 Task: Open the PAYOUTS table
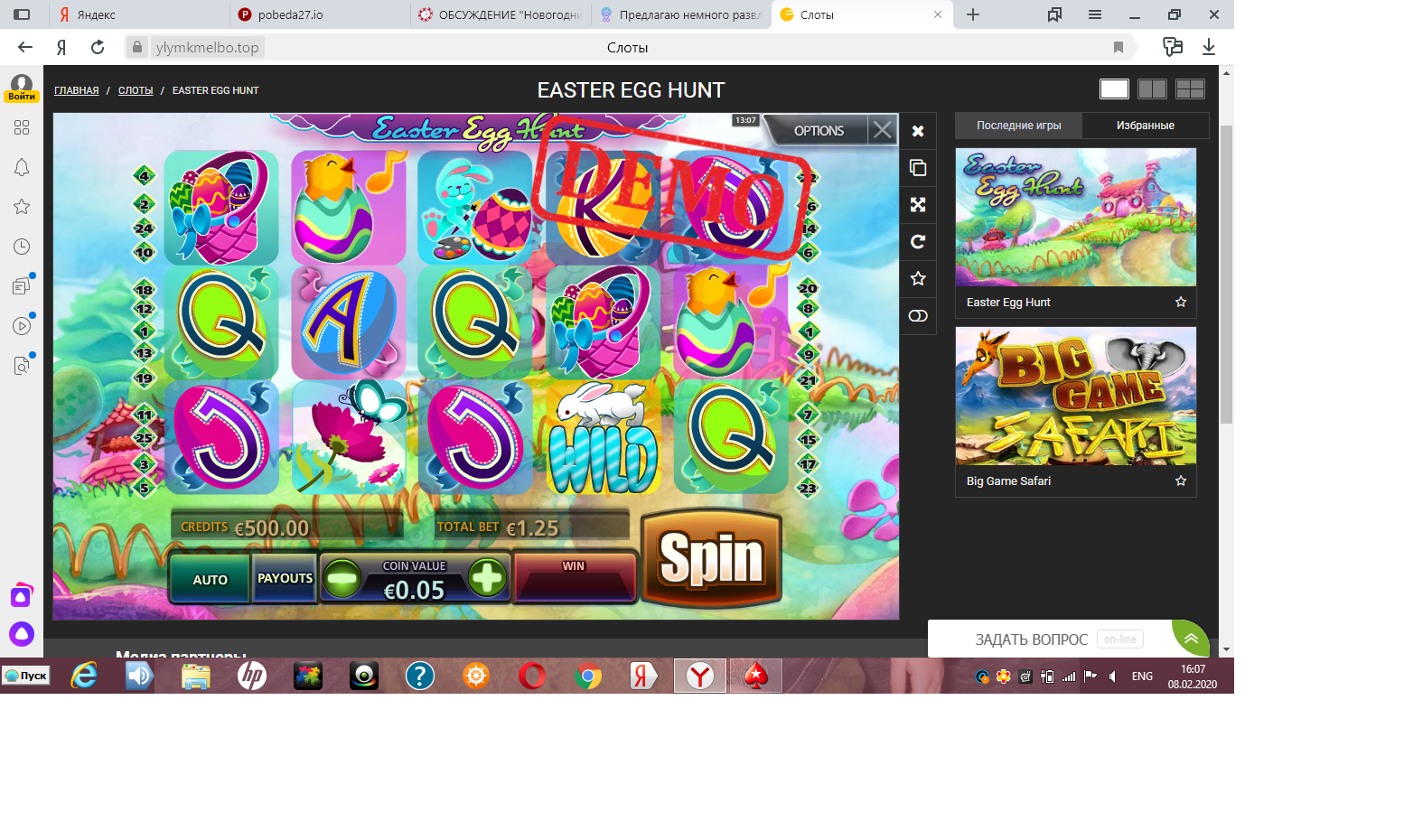tap(285, 578)
